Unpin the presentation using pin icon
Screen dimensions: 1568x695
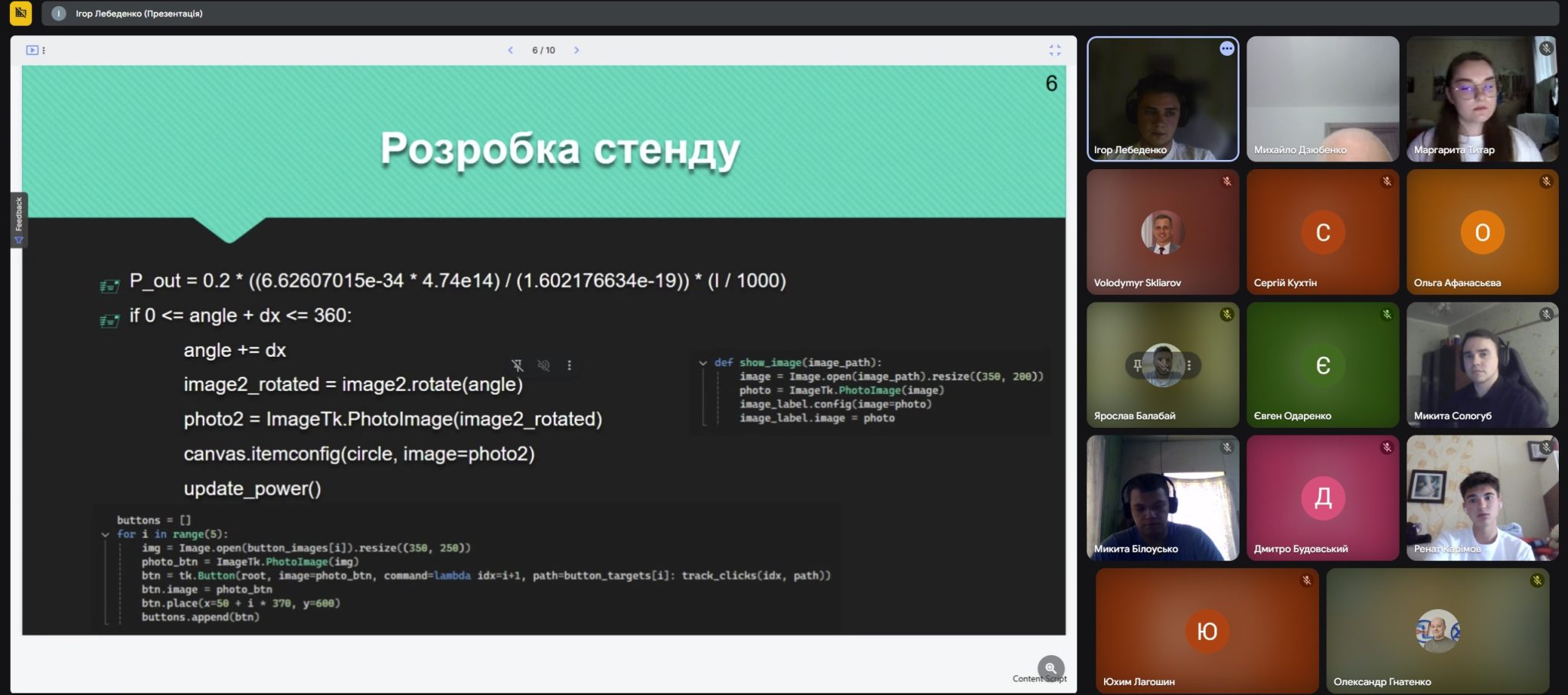[x=518, y=366]
